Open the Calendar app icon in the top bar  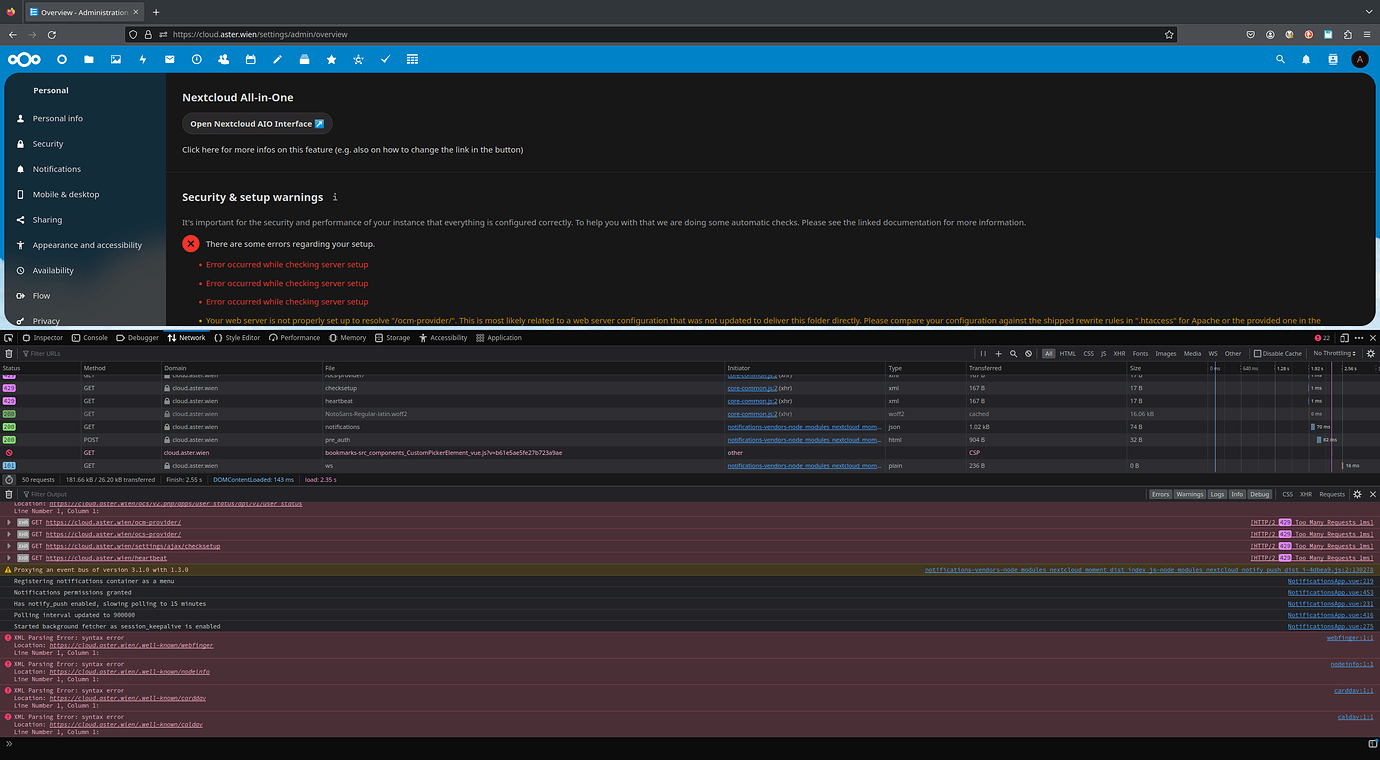[x=251, y=60]
